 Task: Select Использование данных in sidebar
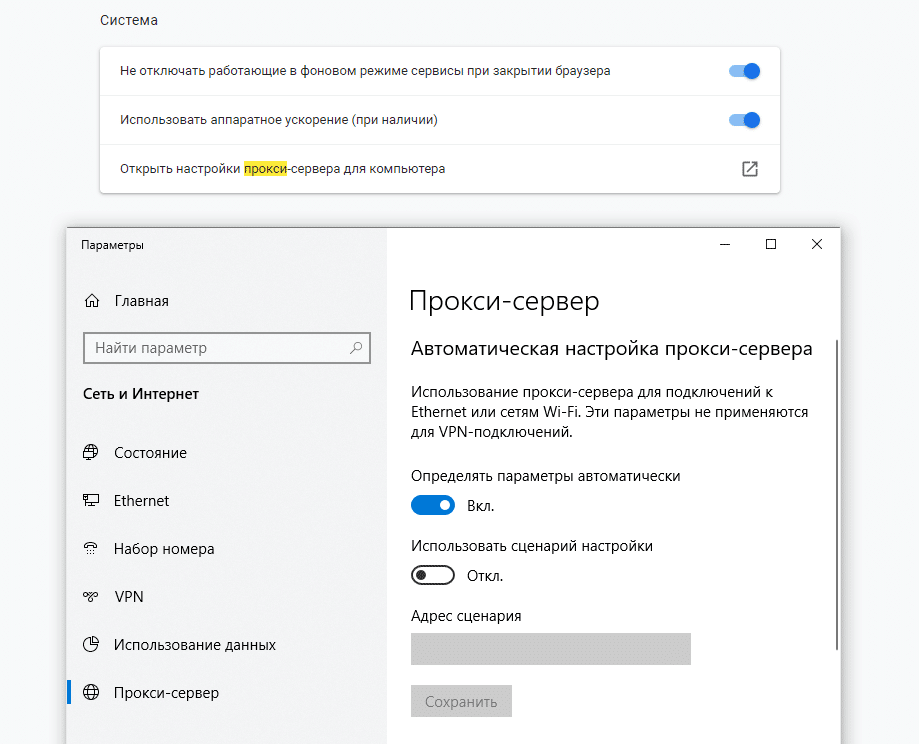click(x=194, y=645)
